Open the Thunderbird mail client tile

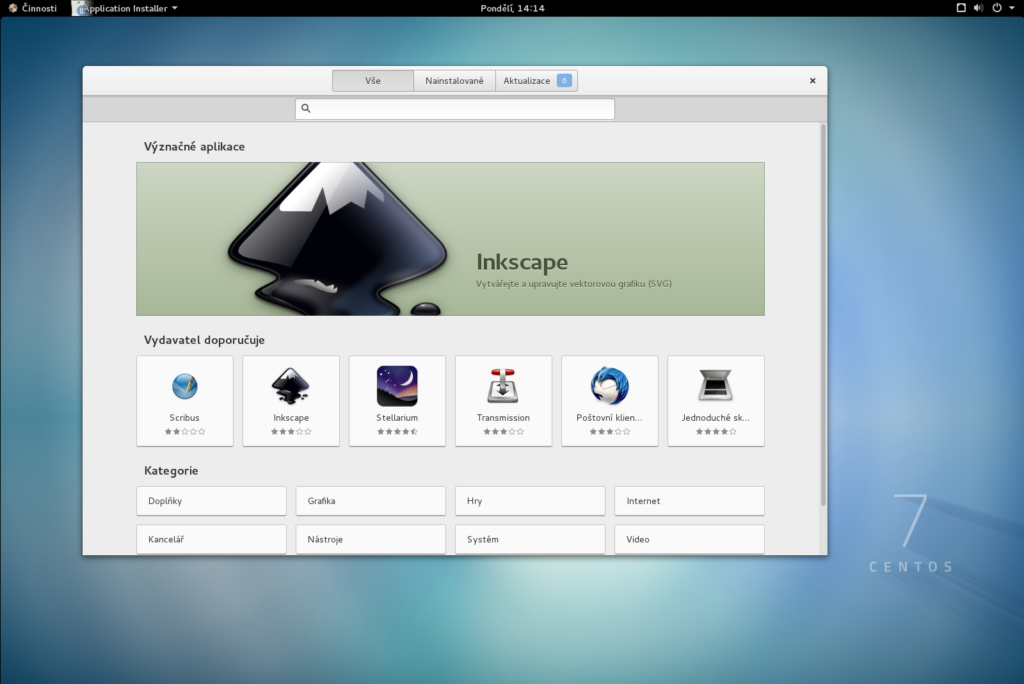(x=609, y=400)
